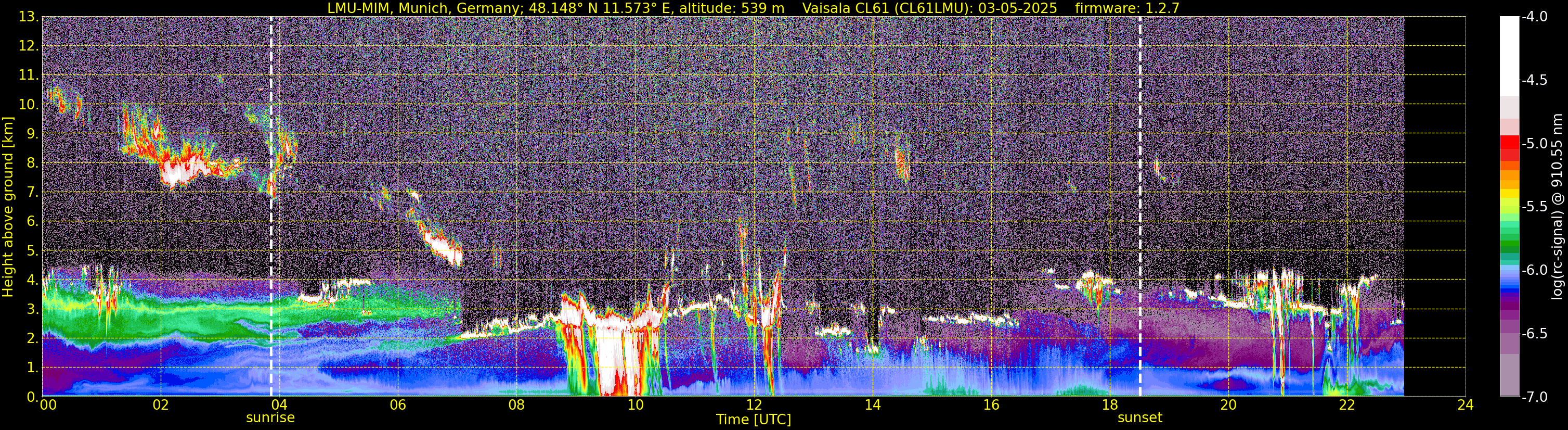The width and height of the screenshot is (1568, 430).
Task: Click the '00' time axis tick label
Action: click(x=47, y=405)
